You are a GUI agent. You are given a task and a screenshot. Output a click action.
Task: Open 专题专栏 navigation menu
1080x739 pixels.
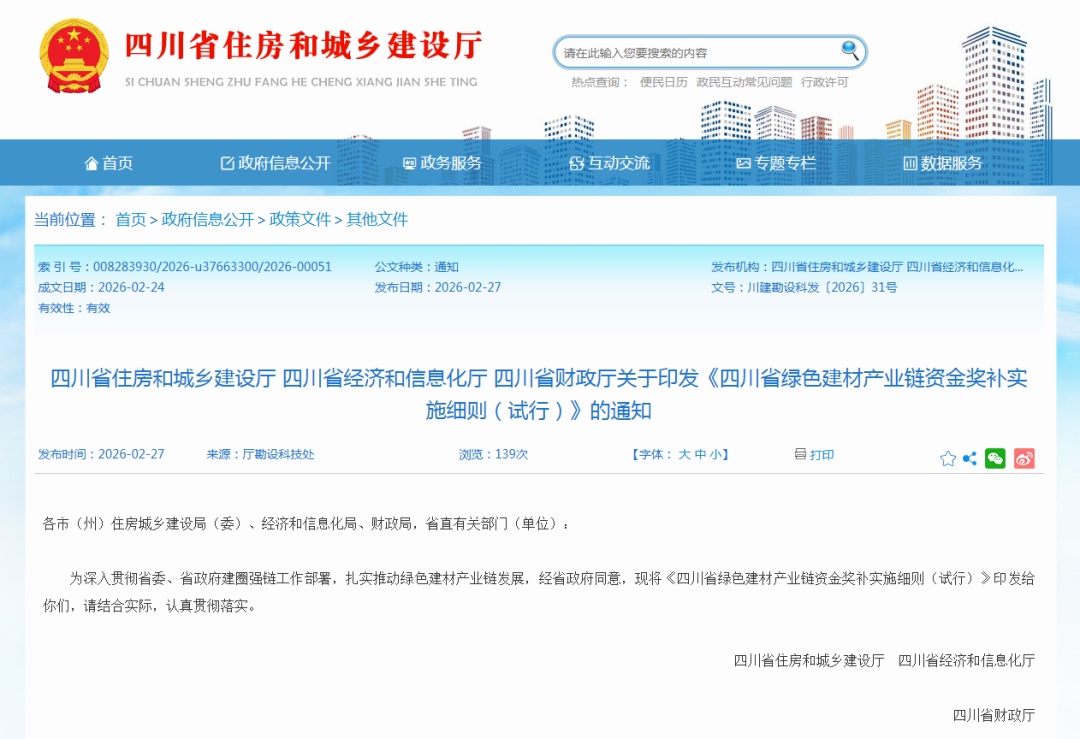click(x=776, y=163)
